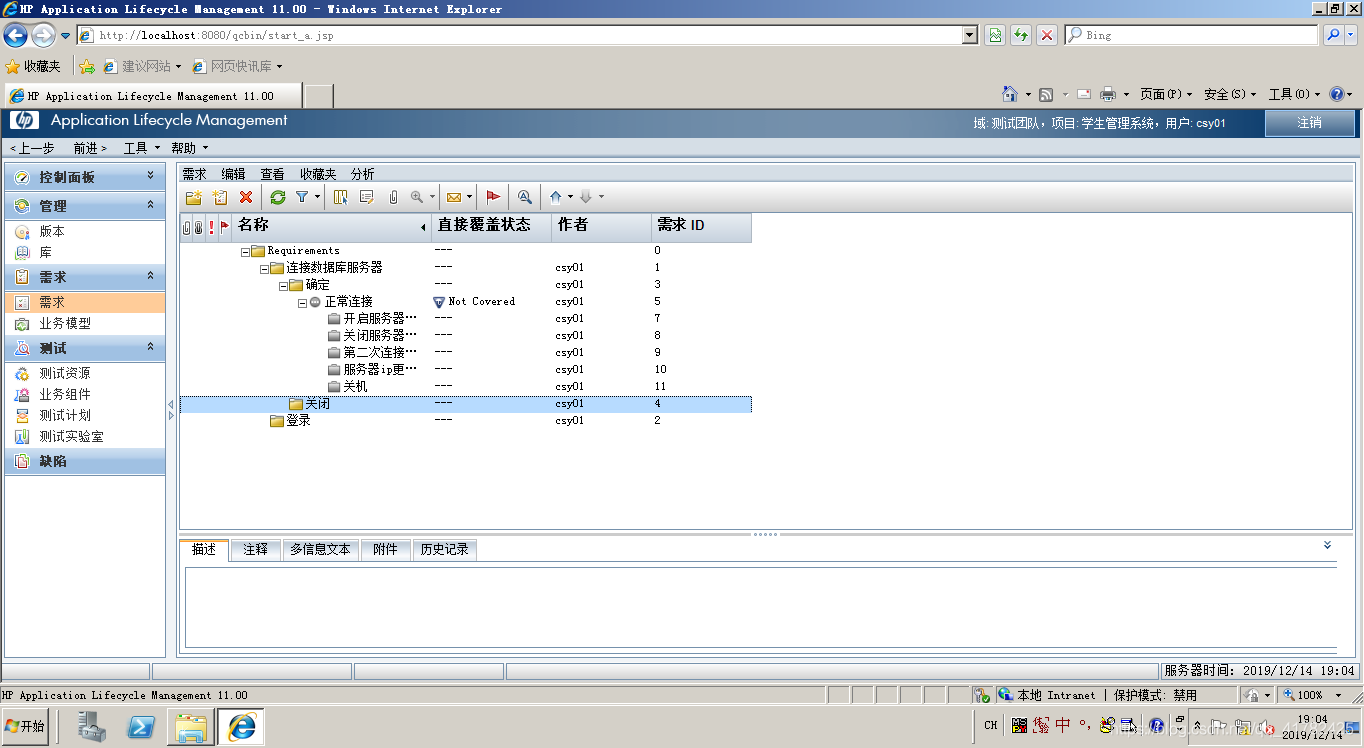This screenshot has width=1364, height=748.
Task: Collapse the Requirements root folder node
Action: (245, 251)
